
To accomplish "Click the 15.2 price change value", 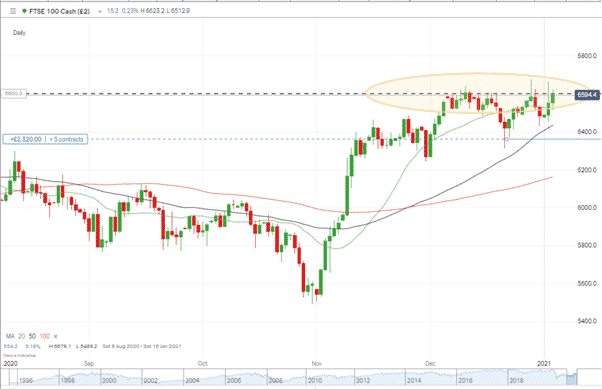I will [x=112, y=11].
